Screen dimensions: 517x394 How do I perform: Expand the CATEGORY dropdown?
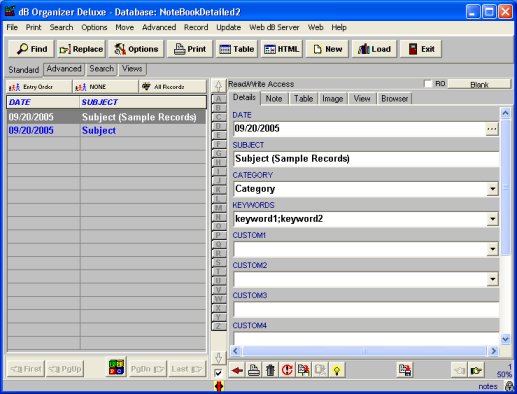coord(492,189)
